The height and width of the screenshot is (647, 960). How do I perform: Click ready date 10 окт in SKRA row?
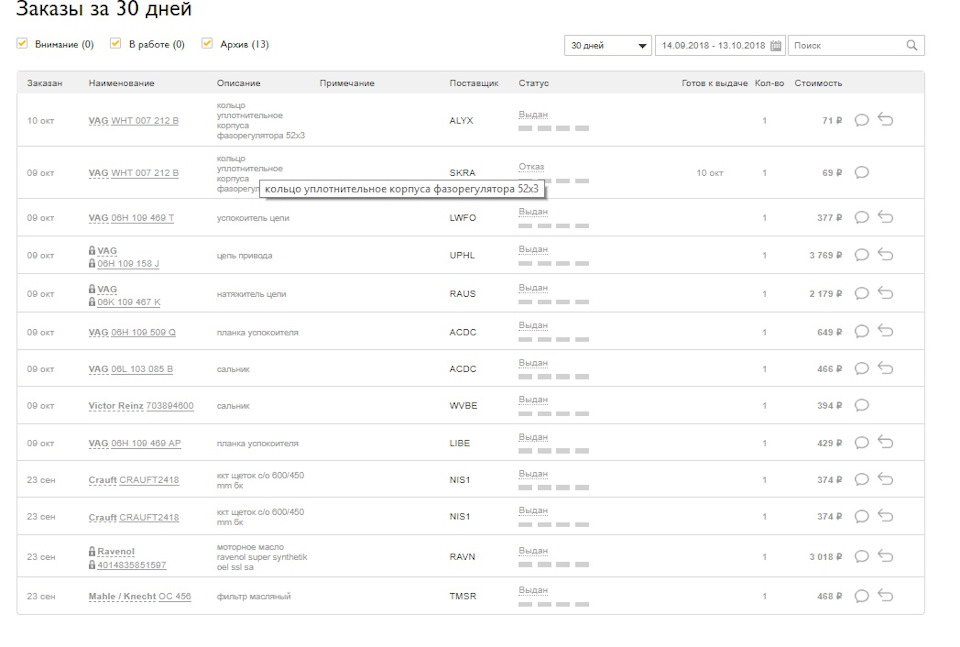[x=710, y=173]
